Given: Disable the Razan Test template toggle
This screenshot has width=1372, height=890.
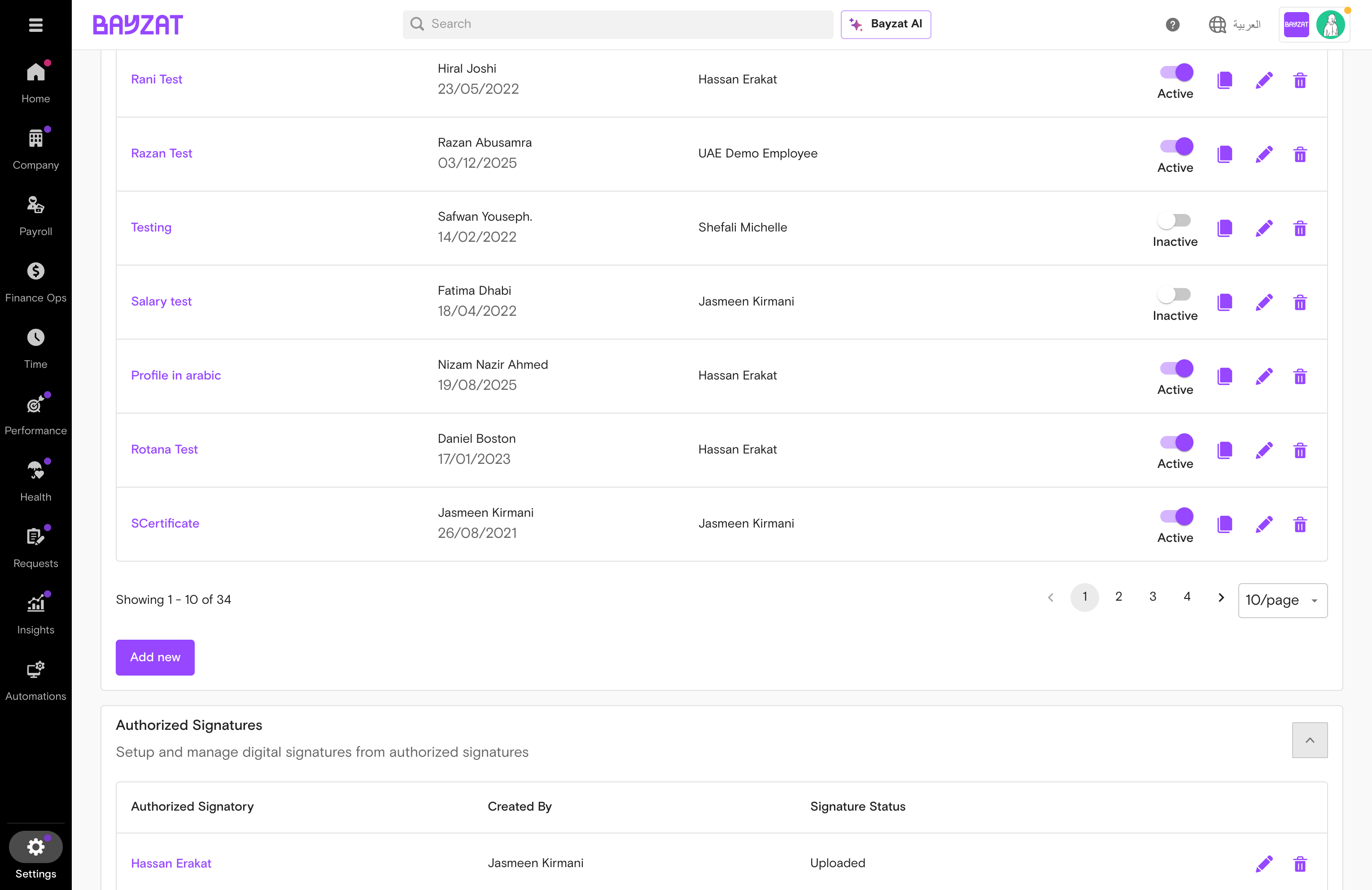Looking at the screenshot, I should coord(1176,146).
